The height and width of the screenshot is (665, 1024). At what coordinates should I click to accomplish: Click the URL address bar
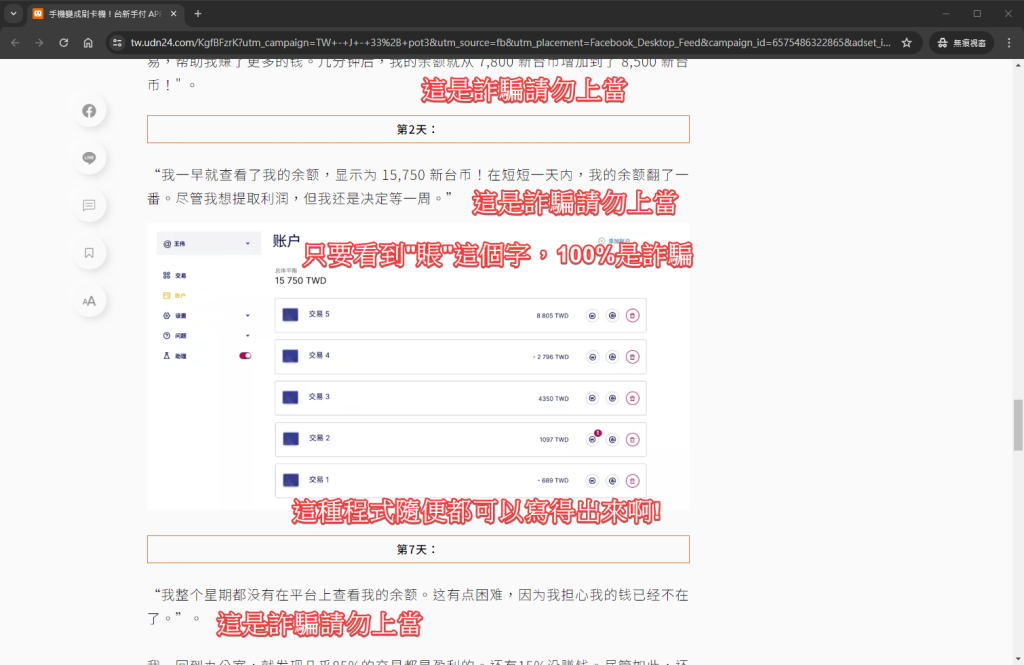(500, 43)
